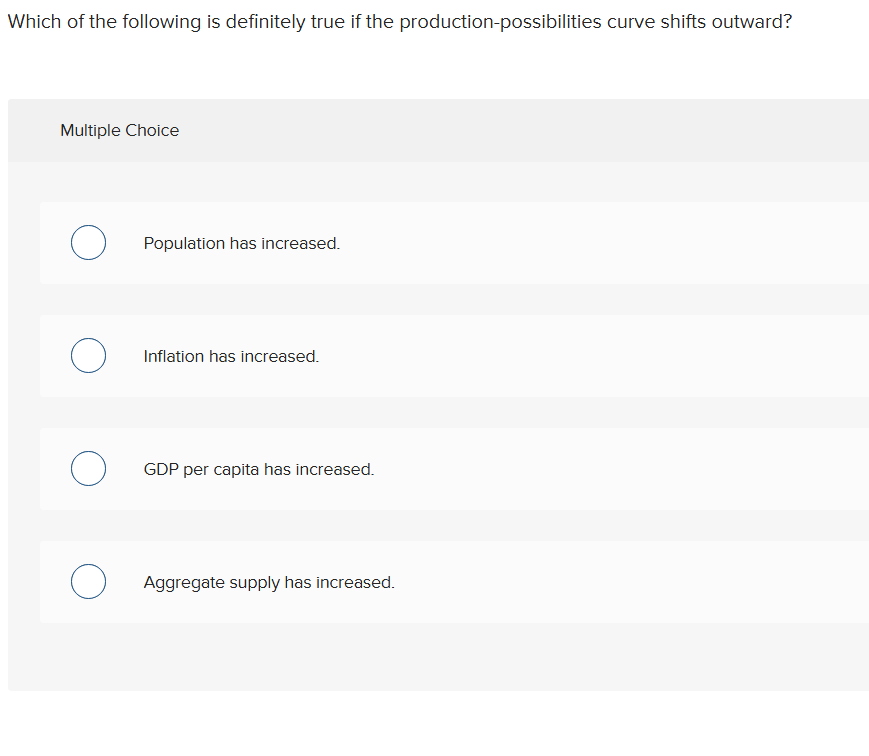Click the fourth answer option row
Viewport: 869px width, 756px height.
pos(454,582)
